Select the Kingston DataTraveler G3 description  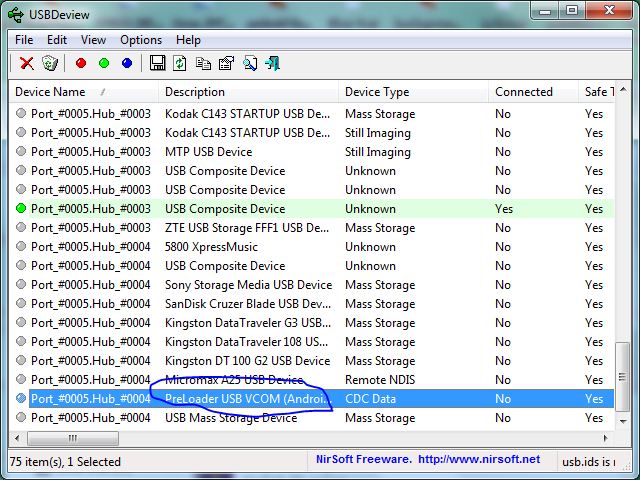[248, 323]
